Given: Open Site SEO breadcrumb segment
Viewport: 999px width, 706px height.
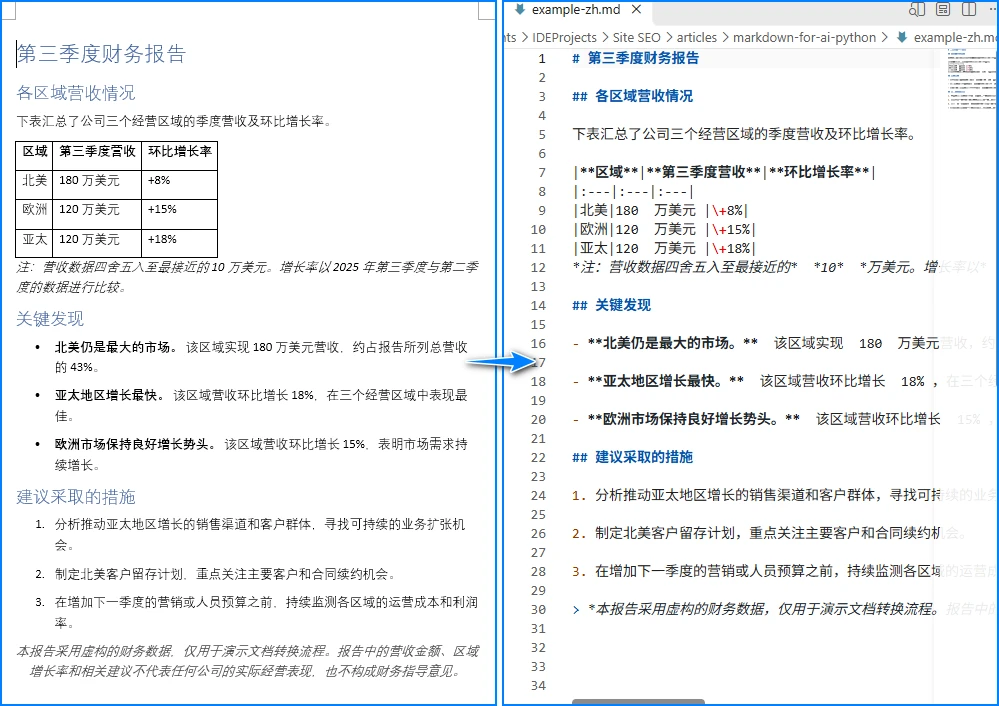Looking at the screenshot, I should tap(636, 38).
